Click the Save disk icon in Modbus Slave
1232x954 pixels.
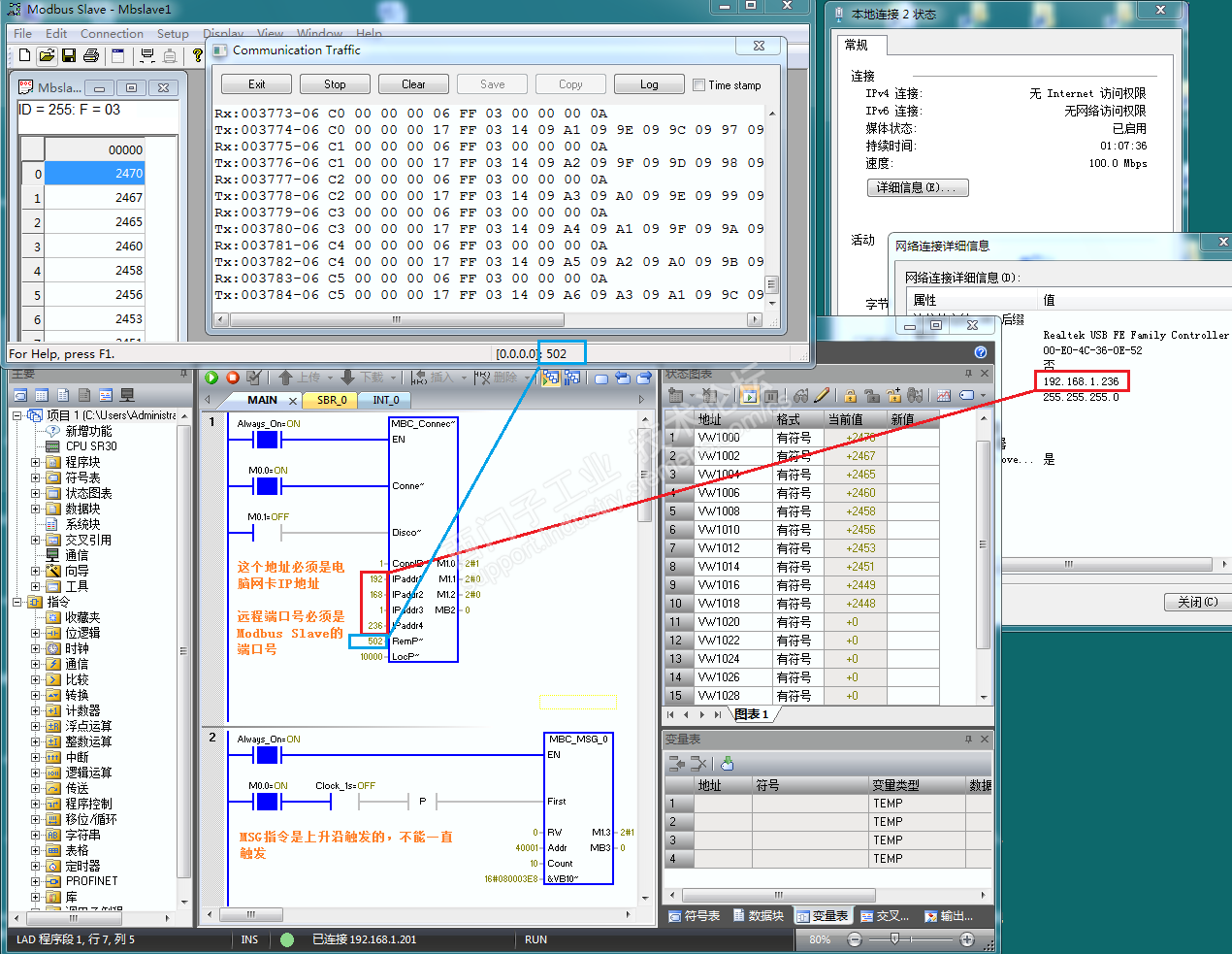click(x=68, y=55)
